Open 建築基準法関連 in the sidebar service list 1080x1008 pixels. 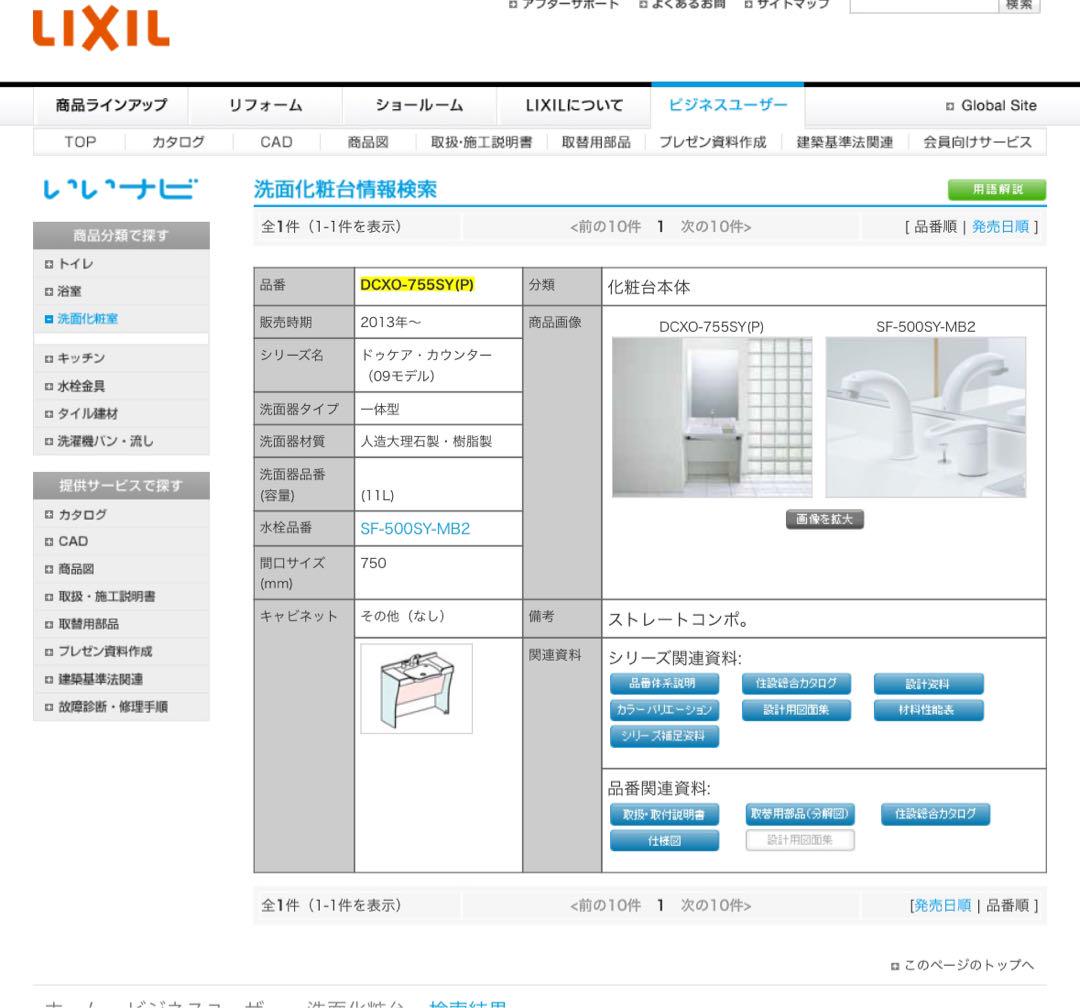click(x=121, y=679)
